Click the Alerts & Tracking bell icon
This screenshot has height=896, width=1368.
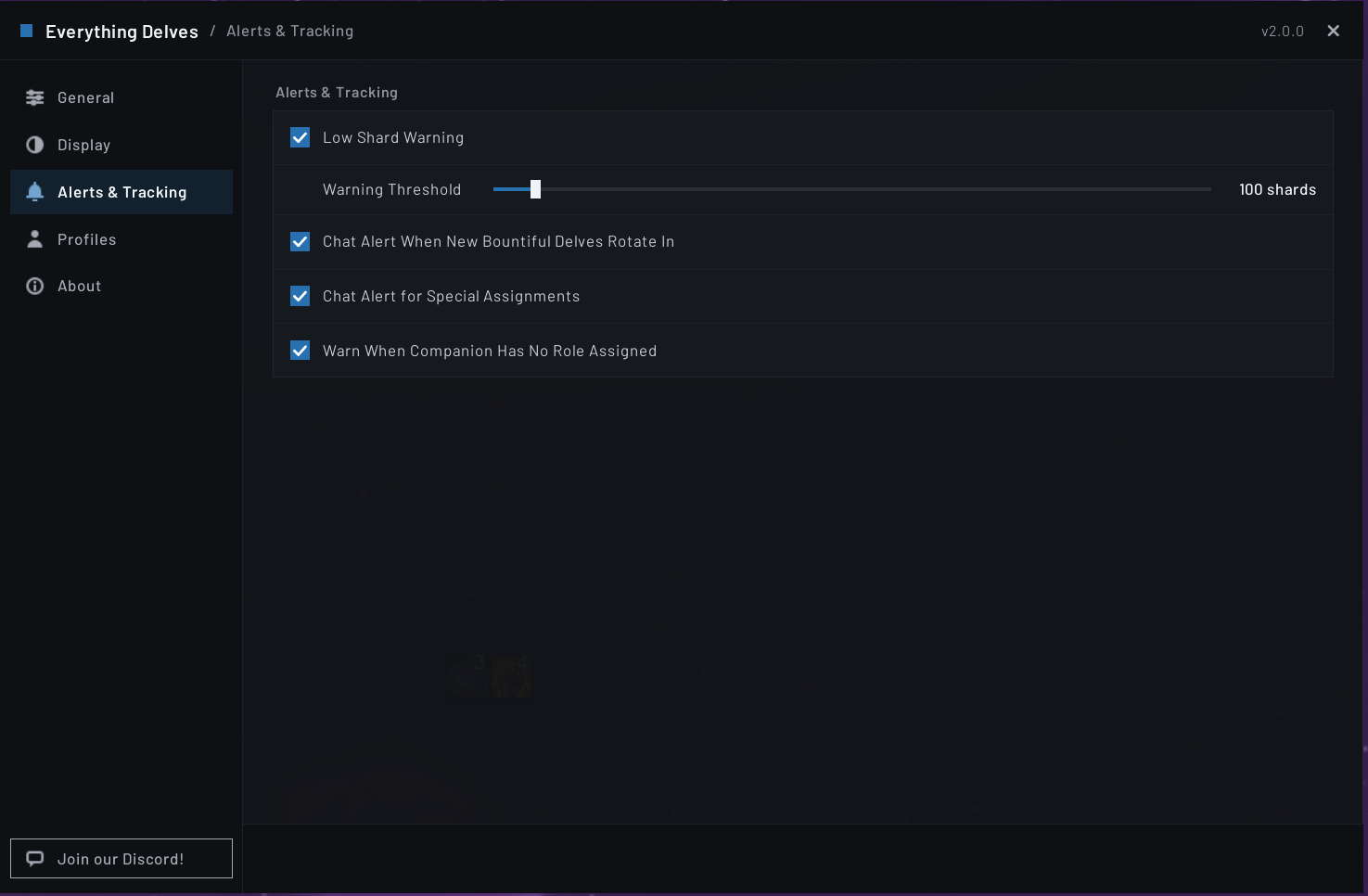tap(35, 192)
